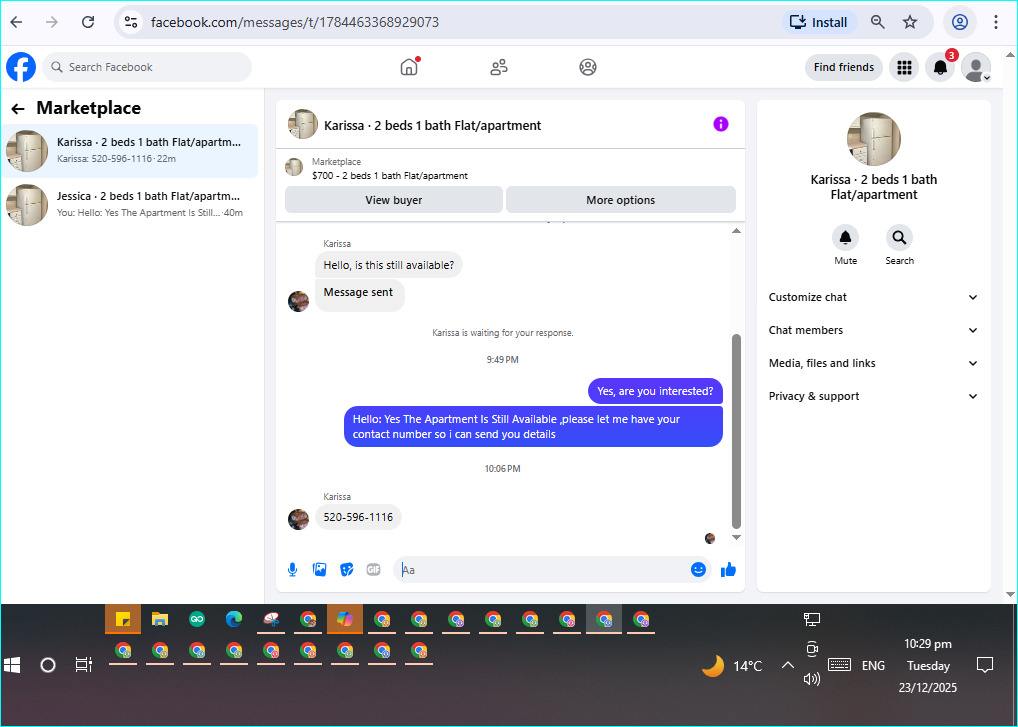Open the Karissa conversation in the chat list

coord(130,151)
